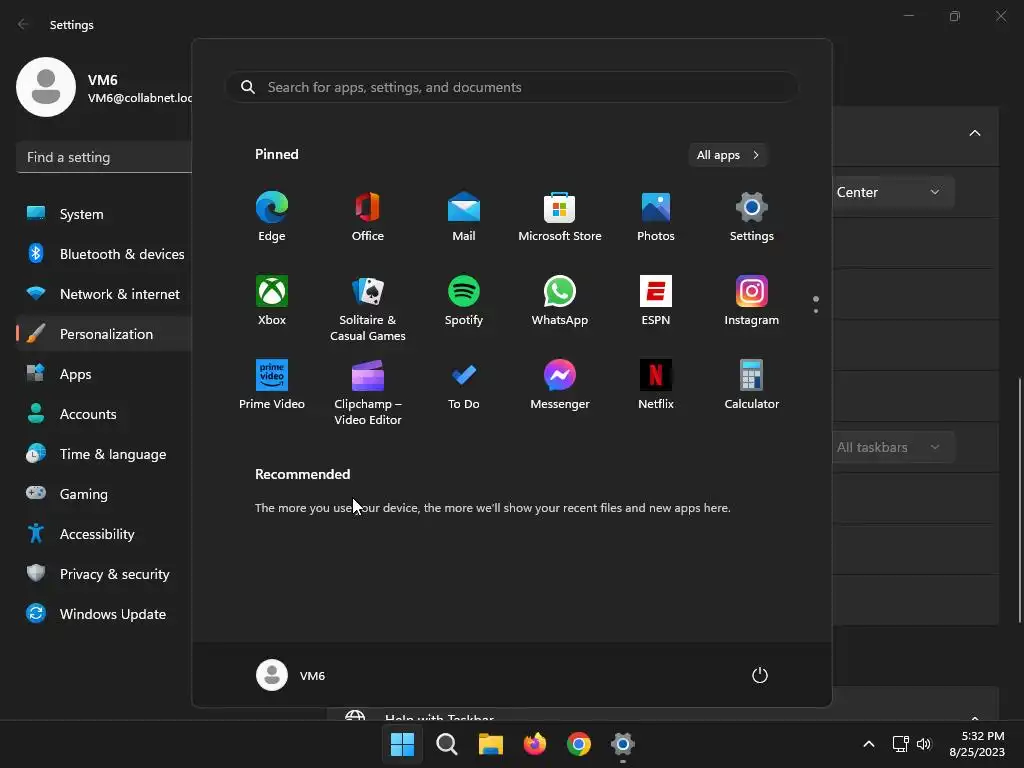Open File Explorer from taskbar
Image resolution: width=1024 pixels, height=768 pixels.
490,744
